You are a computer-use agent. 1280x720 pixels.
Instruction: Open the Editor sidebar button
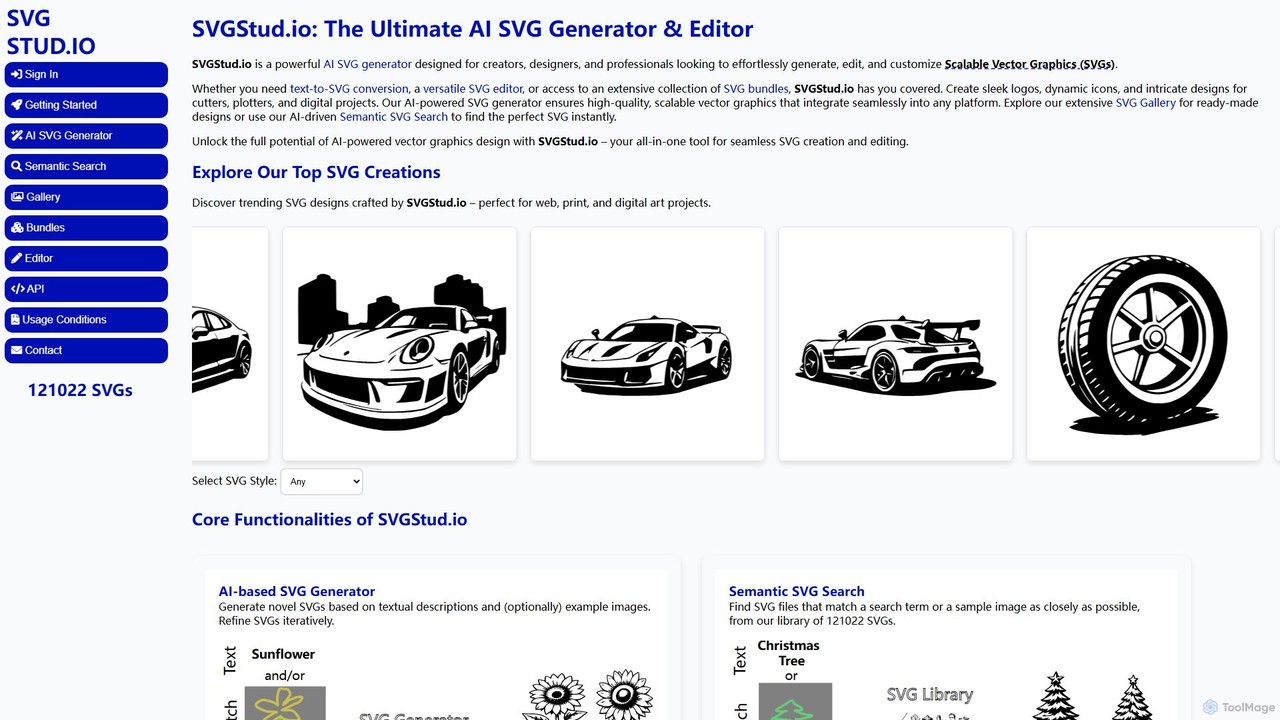[x=86, y=258]
